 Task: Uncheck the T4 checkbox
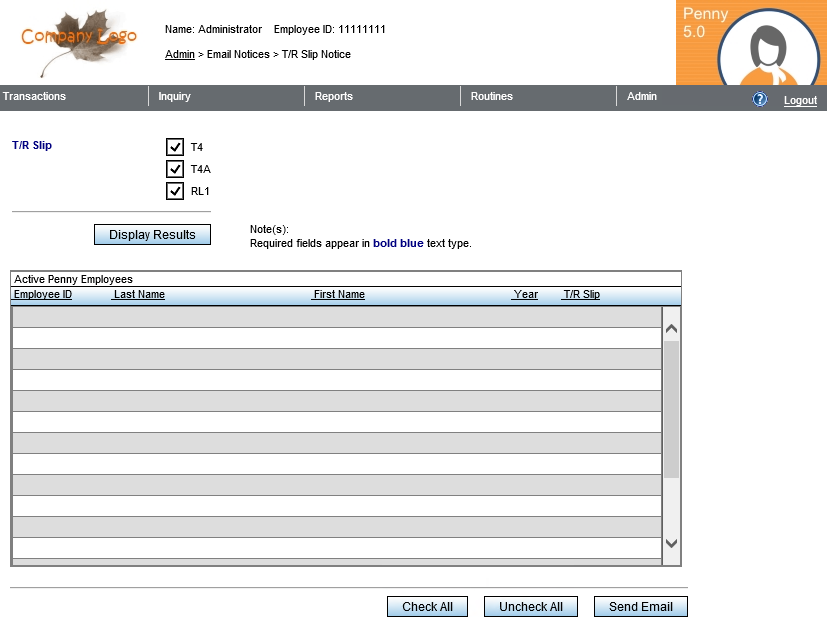(175, 147)
